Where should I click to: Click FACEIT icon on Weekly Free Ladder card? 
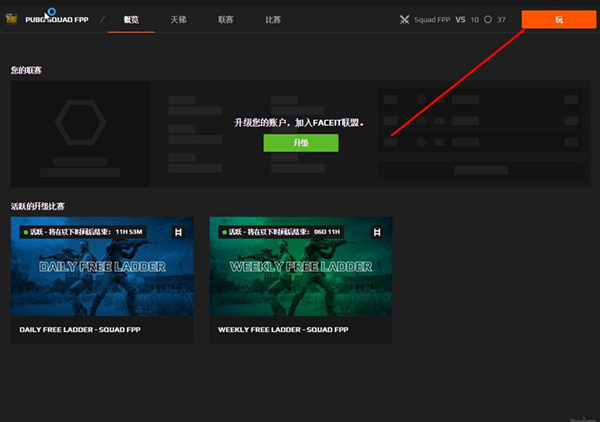click(x=377, y=232)
